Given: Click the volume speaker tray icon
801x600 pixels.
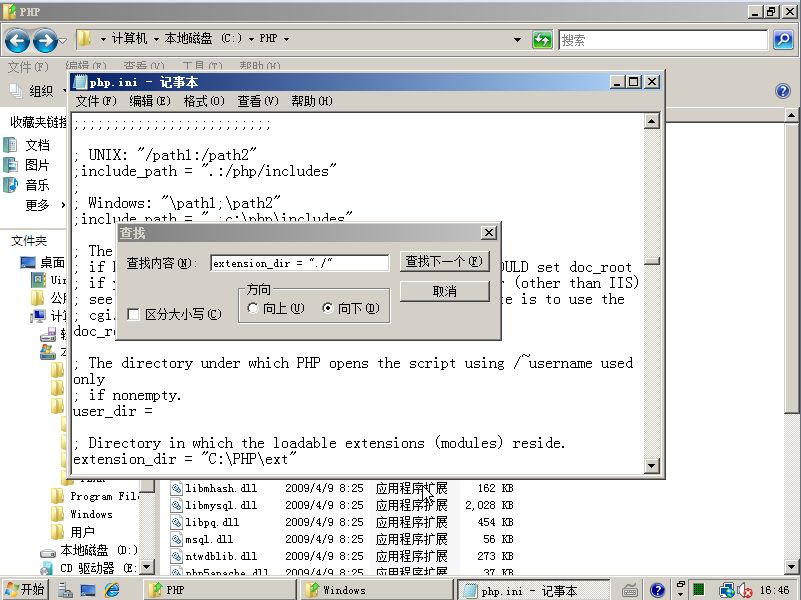Looking at the screenshot, I should (x=744, y=591).
